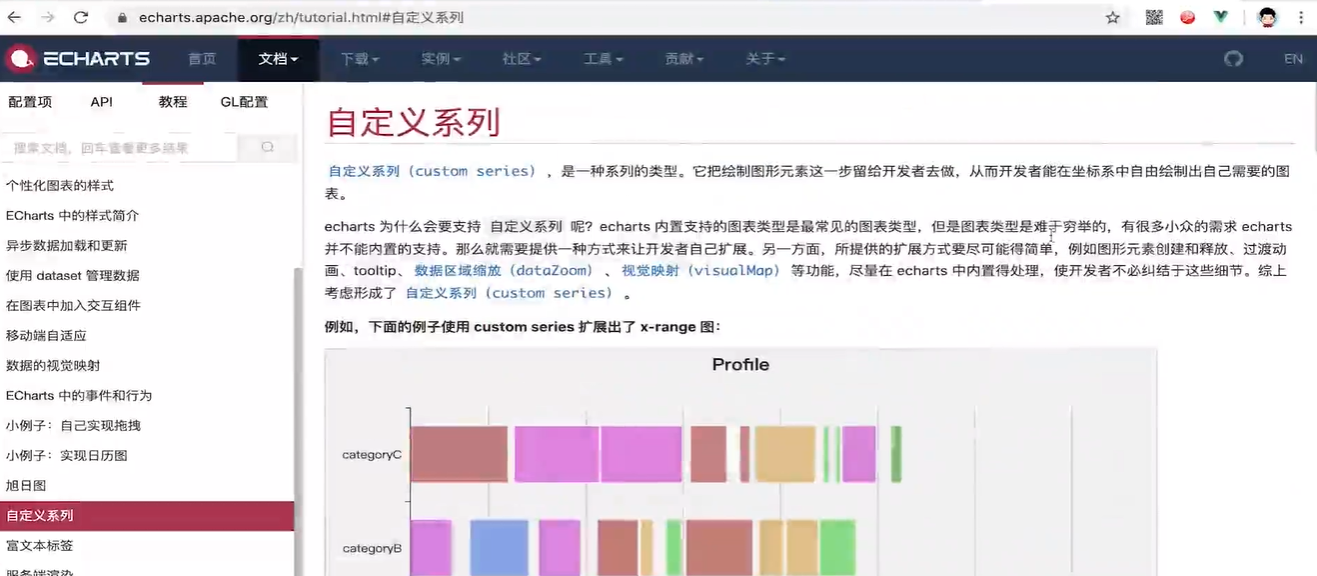Screen dimensions: 1317x576
Task: Bookmark this page with the star icon
Action: (1112, 17)
